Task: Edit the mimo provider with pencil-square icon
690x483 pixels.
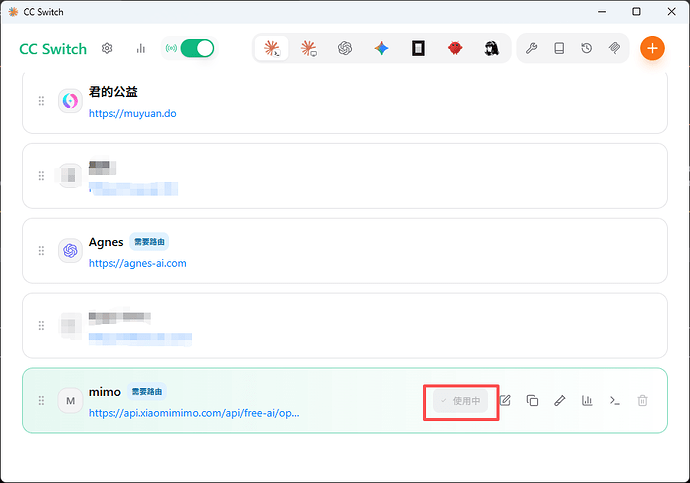Action: [x=505, y=400]
